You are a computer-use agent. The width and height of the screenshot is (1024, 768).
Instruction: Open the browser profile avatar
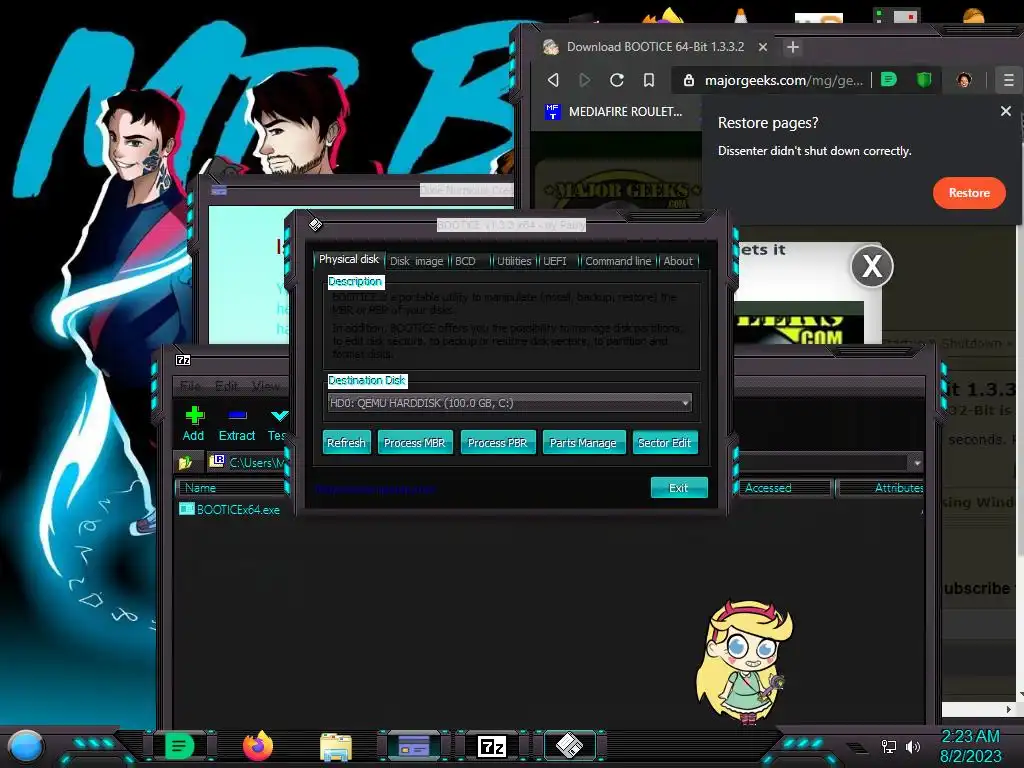pos(964,80)
